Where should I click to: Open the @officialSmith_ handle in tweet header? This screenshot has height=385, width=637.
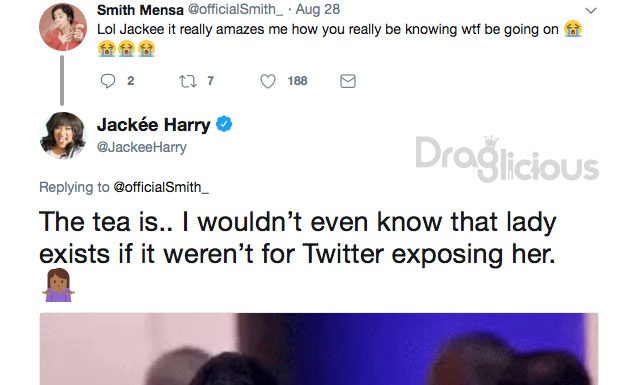(235, 9)
